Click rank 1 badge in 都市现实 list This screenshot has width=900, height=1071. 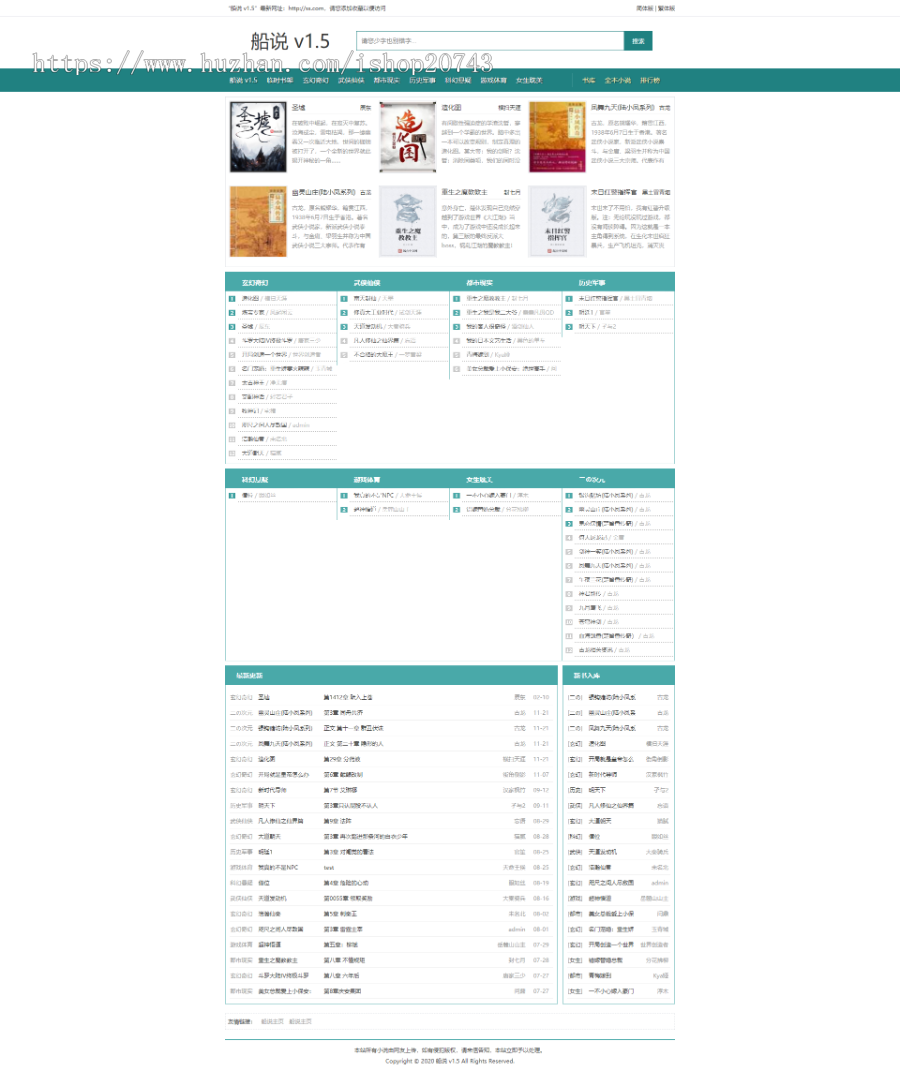coord(456,299)
